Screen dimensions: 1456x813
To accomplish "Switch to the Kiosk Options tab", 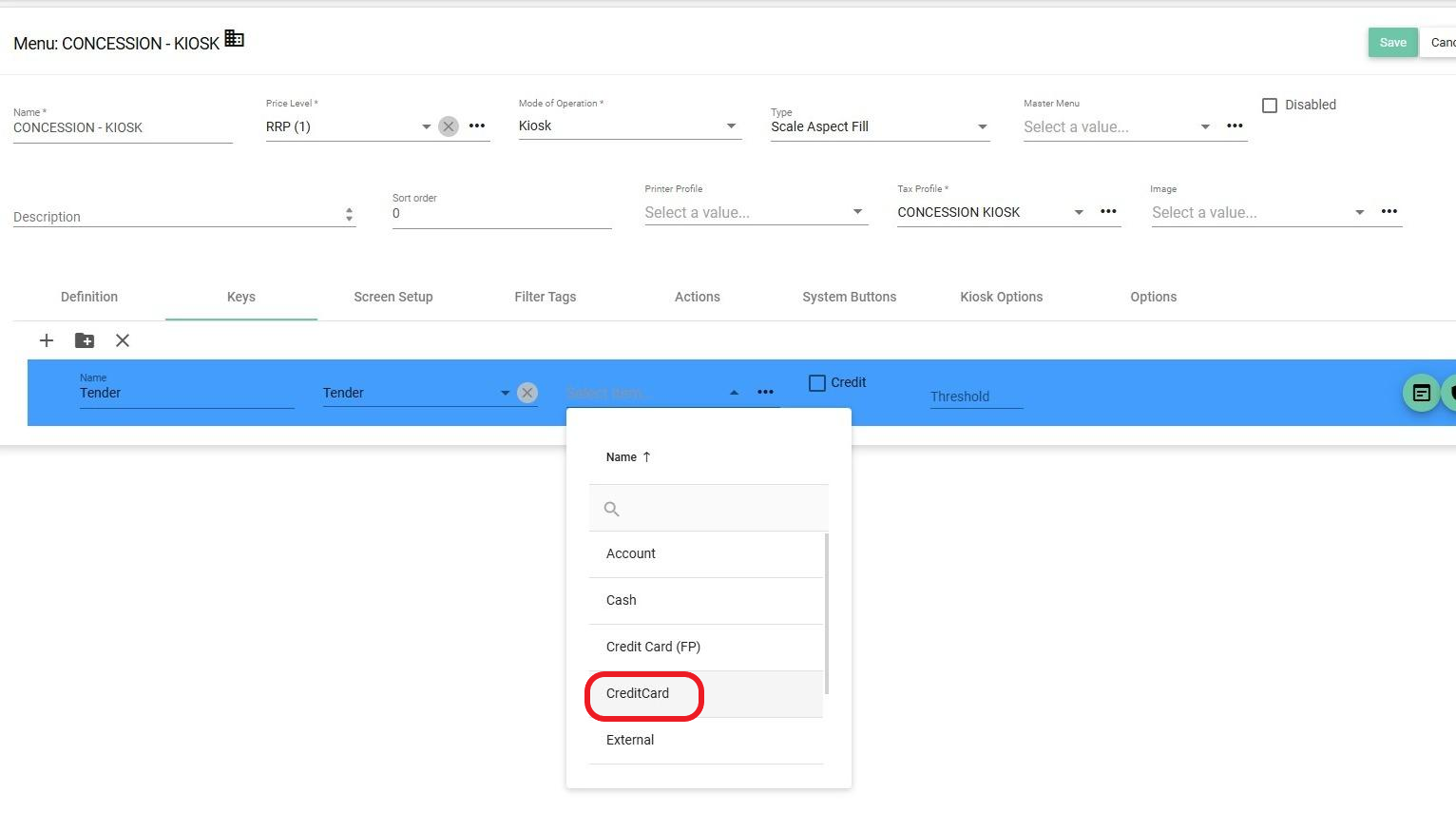I will (x=1001, y=297).
